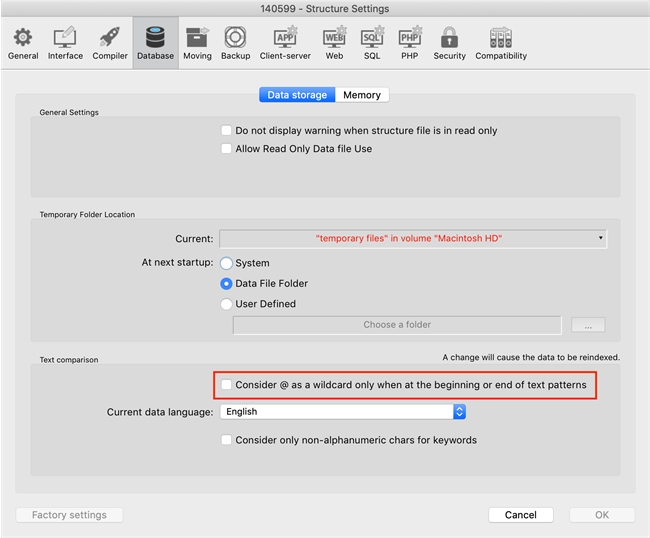Tick Do not display read only warning
650x538 pixels.
point(226,131)
